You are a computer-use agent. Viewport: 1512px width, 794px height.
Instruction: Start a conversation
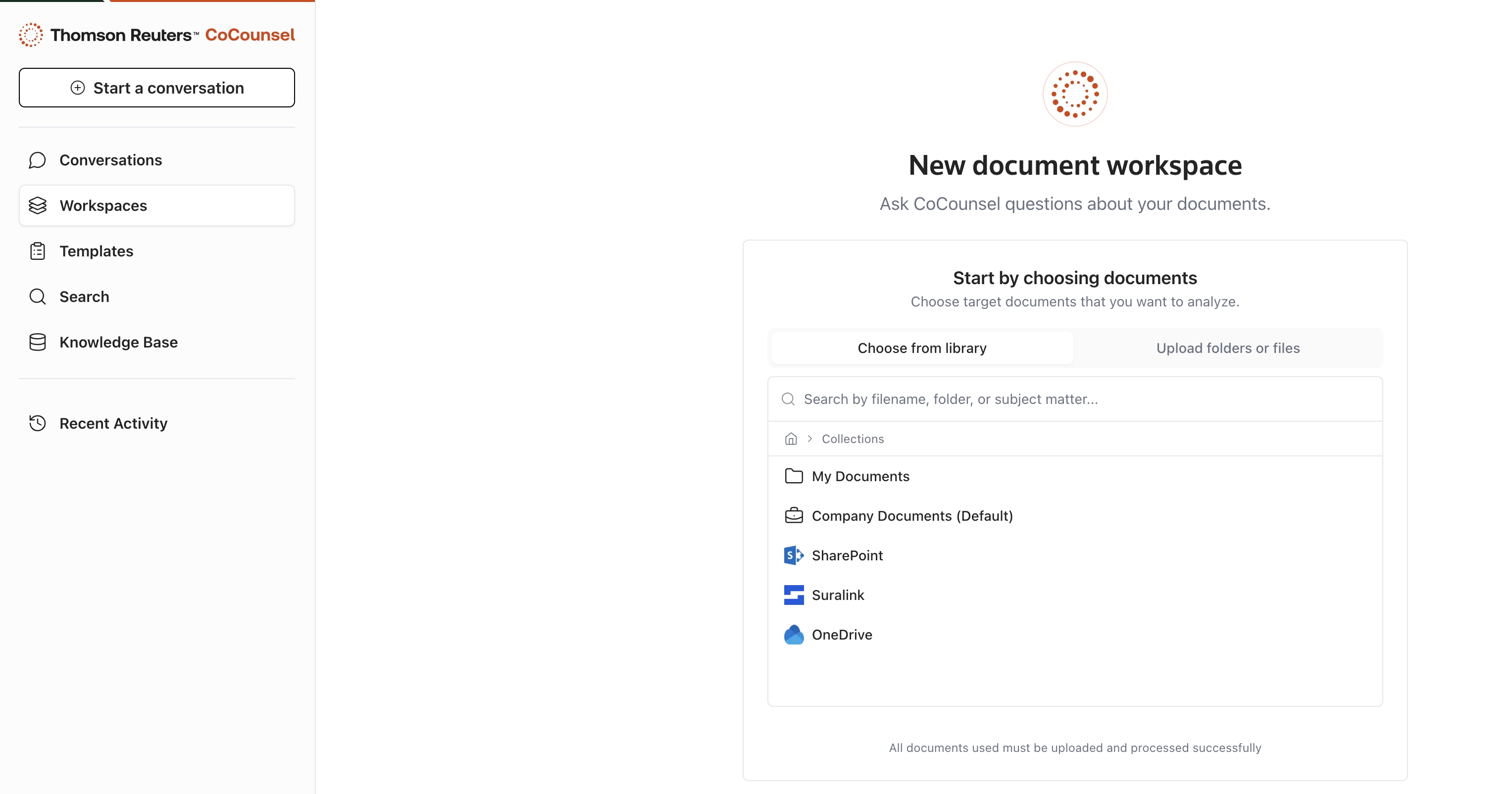coord(157,88)
